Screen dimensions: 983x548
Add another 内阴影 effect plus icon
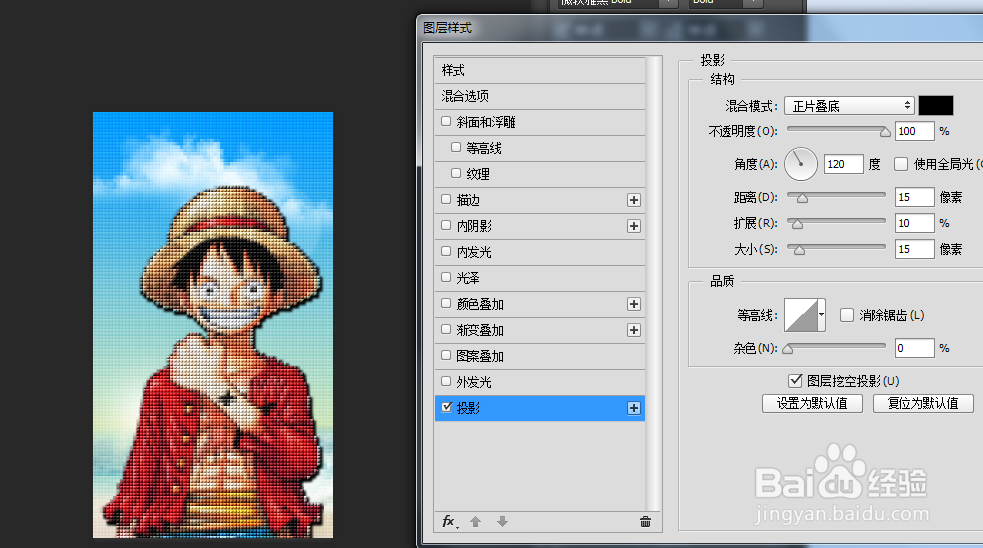[634, 226]
